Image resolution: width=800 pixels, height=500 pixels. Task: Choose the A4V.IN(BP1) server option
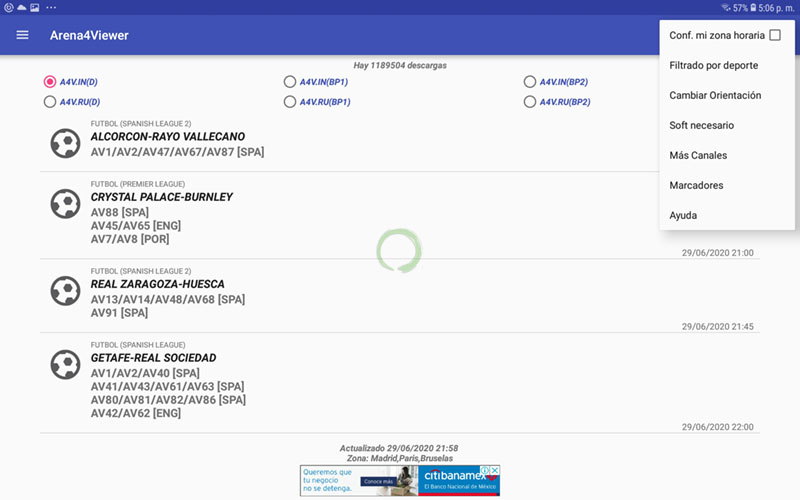(290, 82)
